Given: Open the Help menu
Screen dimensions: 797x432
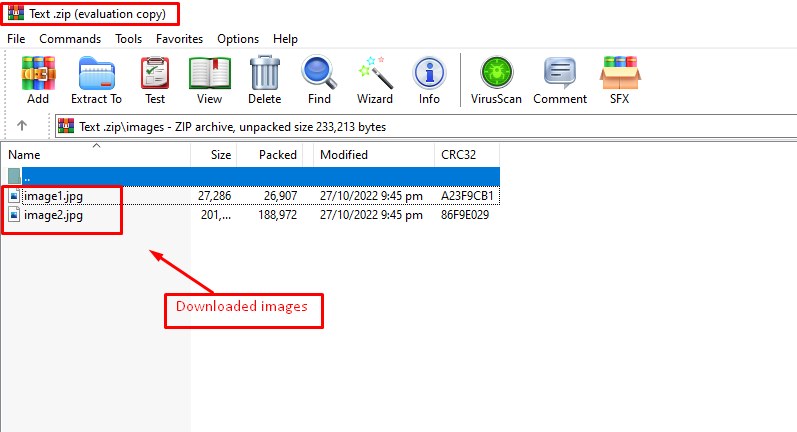Looking at the screenshot, I should 285,39.
